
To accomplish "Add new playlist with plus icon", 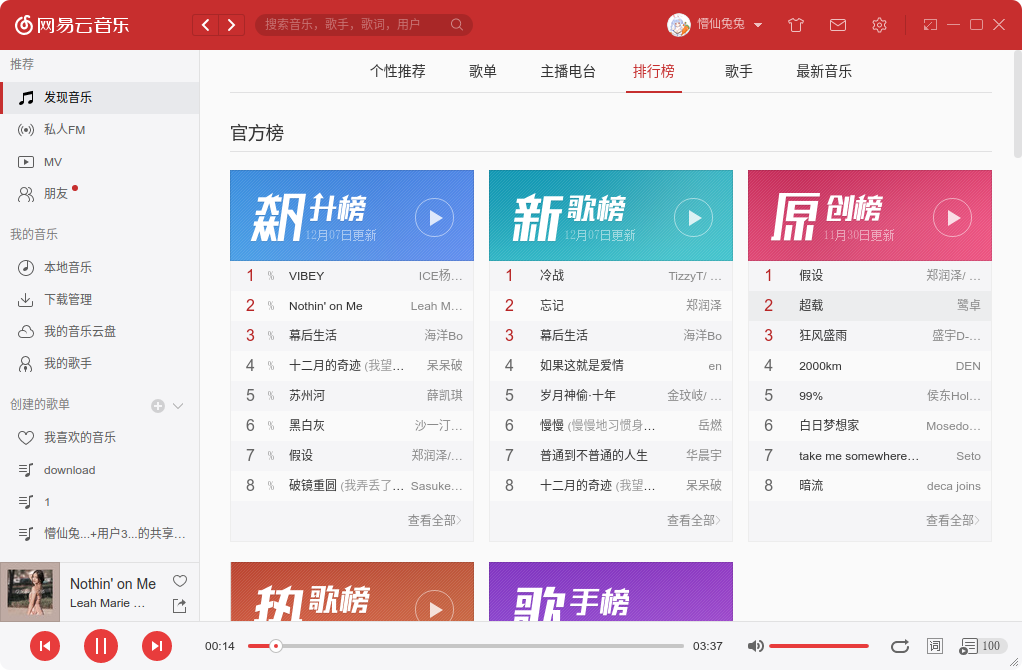I will (157, 406).
